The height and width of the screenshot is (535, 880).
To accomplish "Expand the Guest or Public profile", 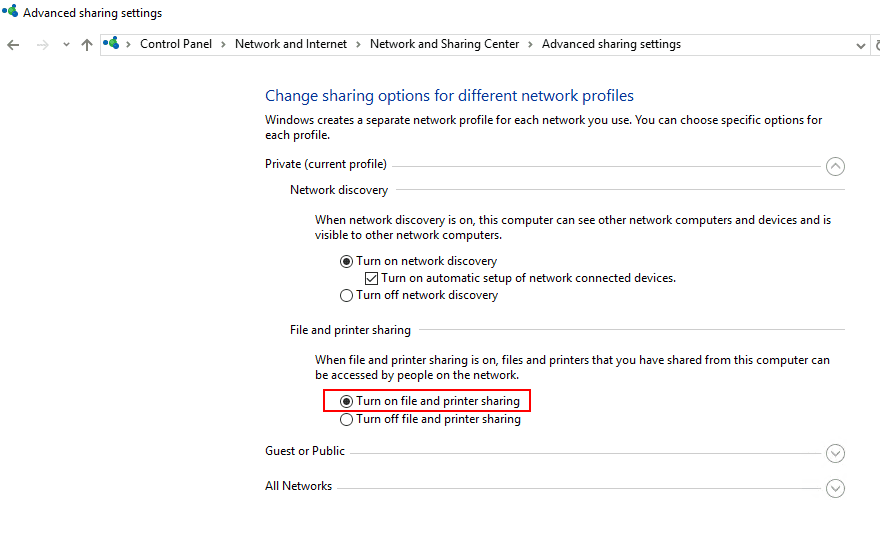I will click(835, 453).
